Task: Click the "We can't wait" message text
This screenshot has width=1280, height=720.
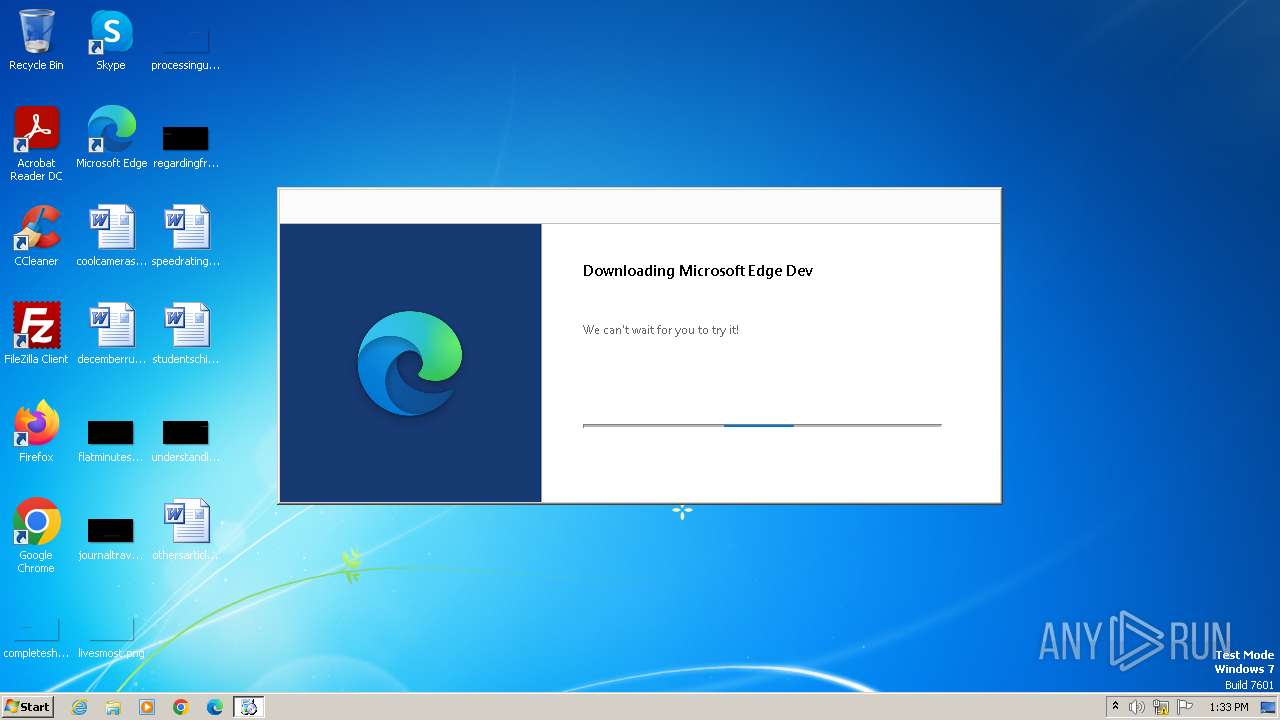Action: (x=661, y=330)
